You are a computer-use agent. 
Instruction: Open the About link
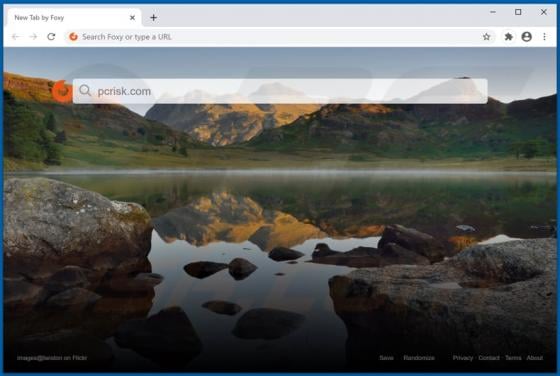tap(535, 358)
